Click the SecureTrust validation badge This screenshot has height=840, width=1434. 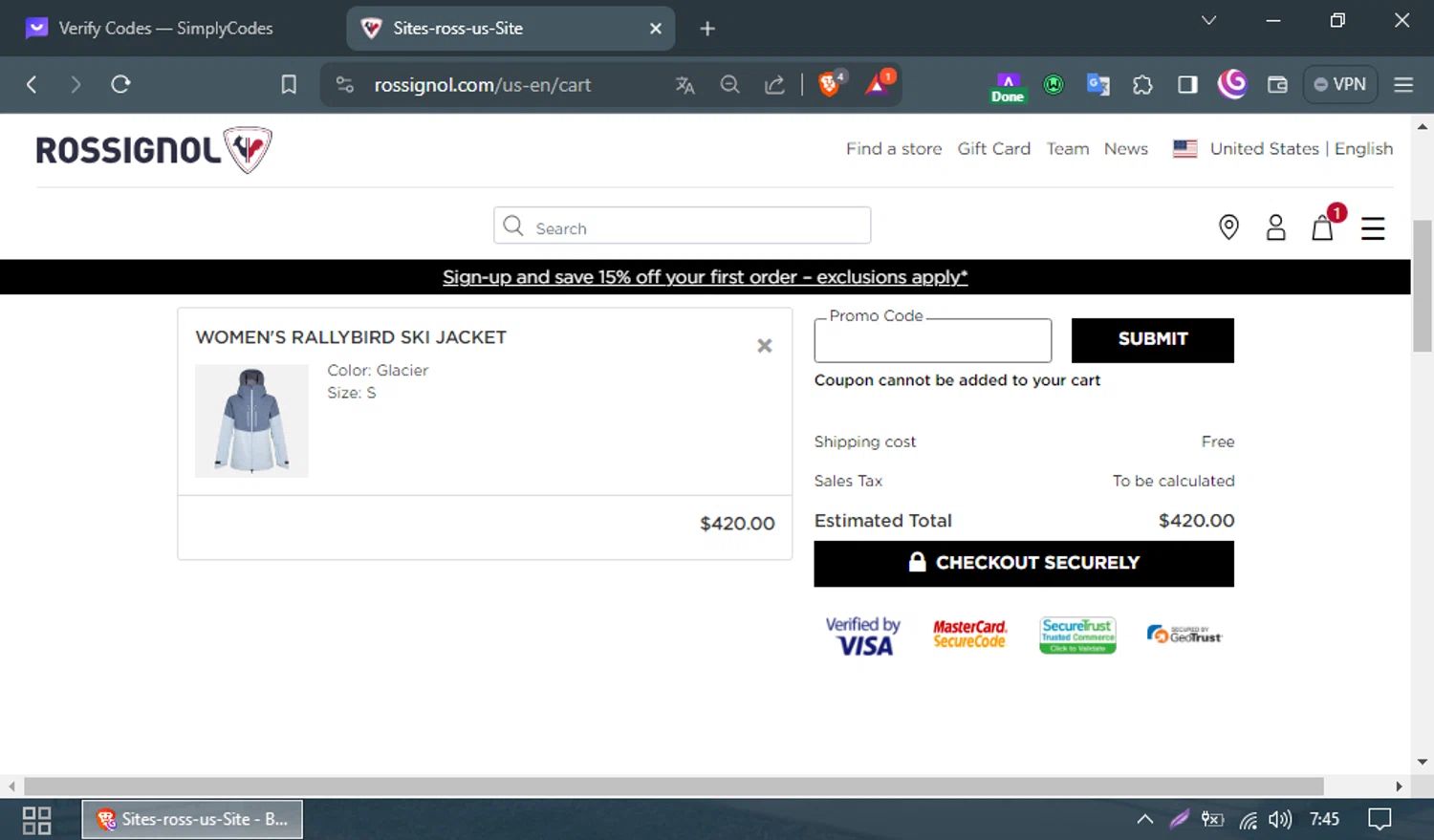coord(1077,635)
